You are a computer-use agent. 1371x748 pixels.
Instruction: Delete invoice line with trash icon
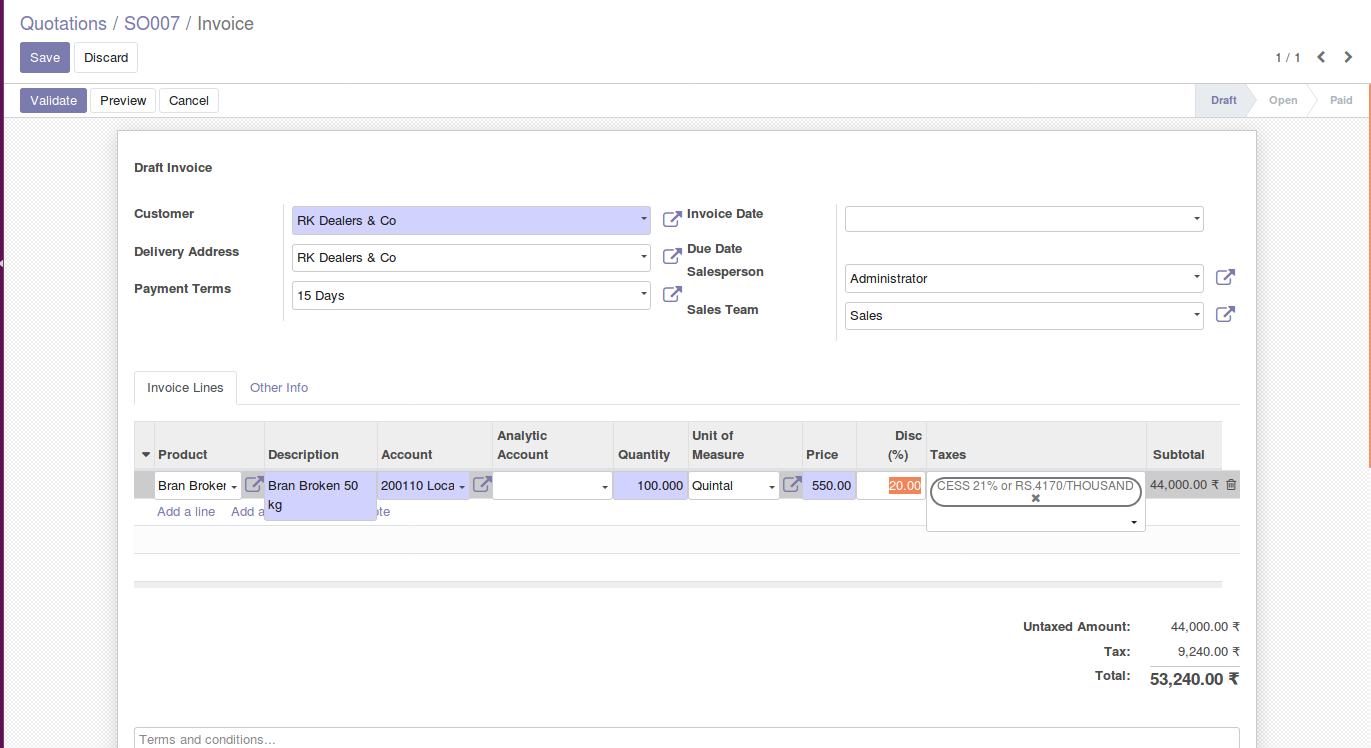1231,485
